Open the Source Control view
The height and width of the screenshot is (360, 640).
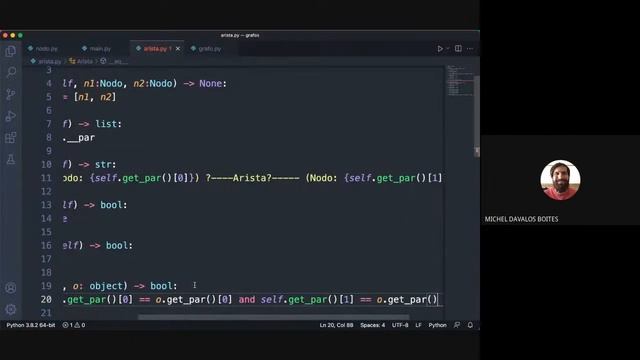point(11,94)
